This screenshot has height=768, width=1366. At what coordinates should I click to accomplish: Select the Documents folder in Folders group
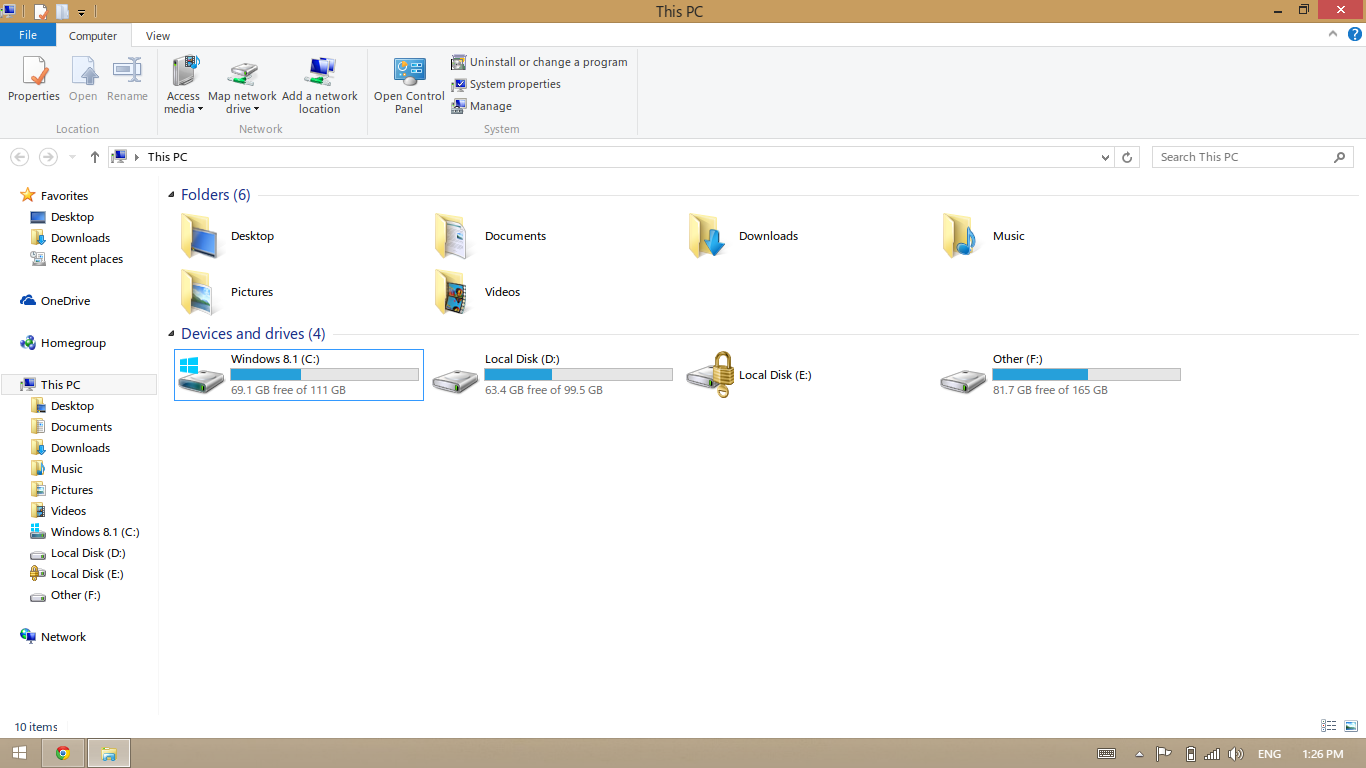tap(490, 236)
